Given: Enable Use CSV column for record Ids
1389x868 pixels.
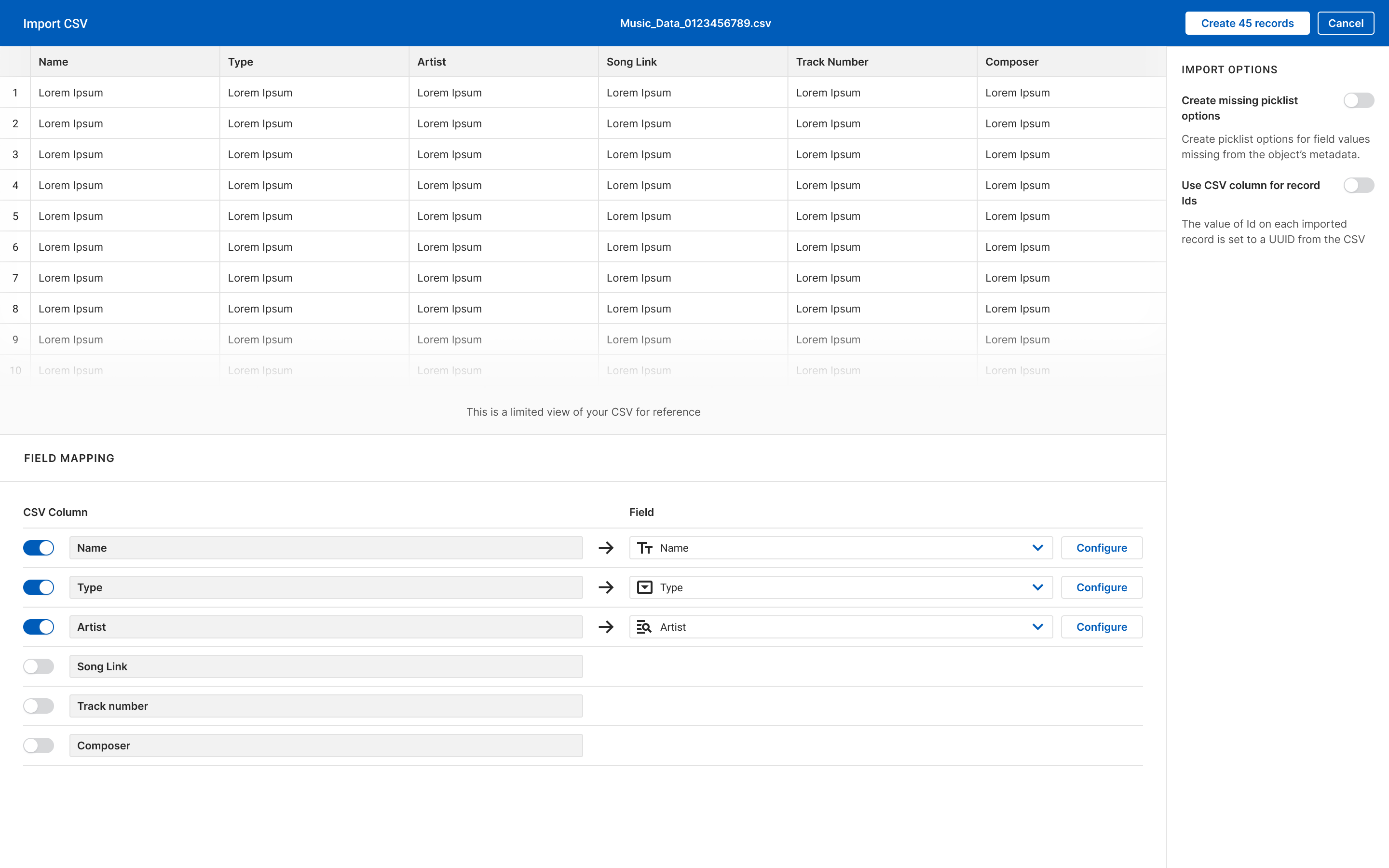Looking at the screenshot, I should [1358, 186].
